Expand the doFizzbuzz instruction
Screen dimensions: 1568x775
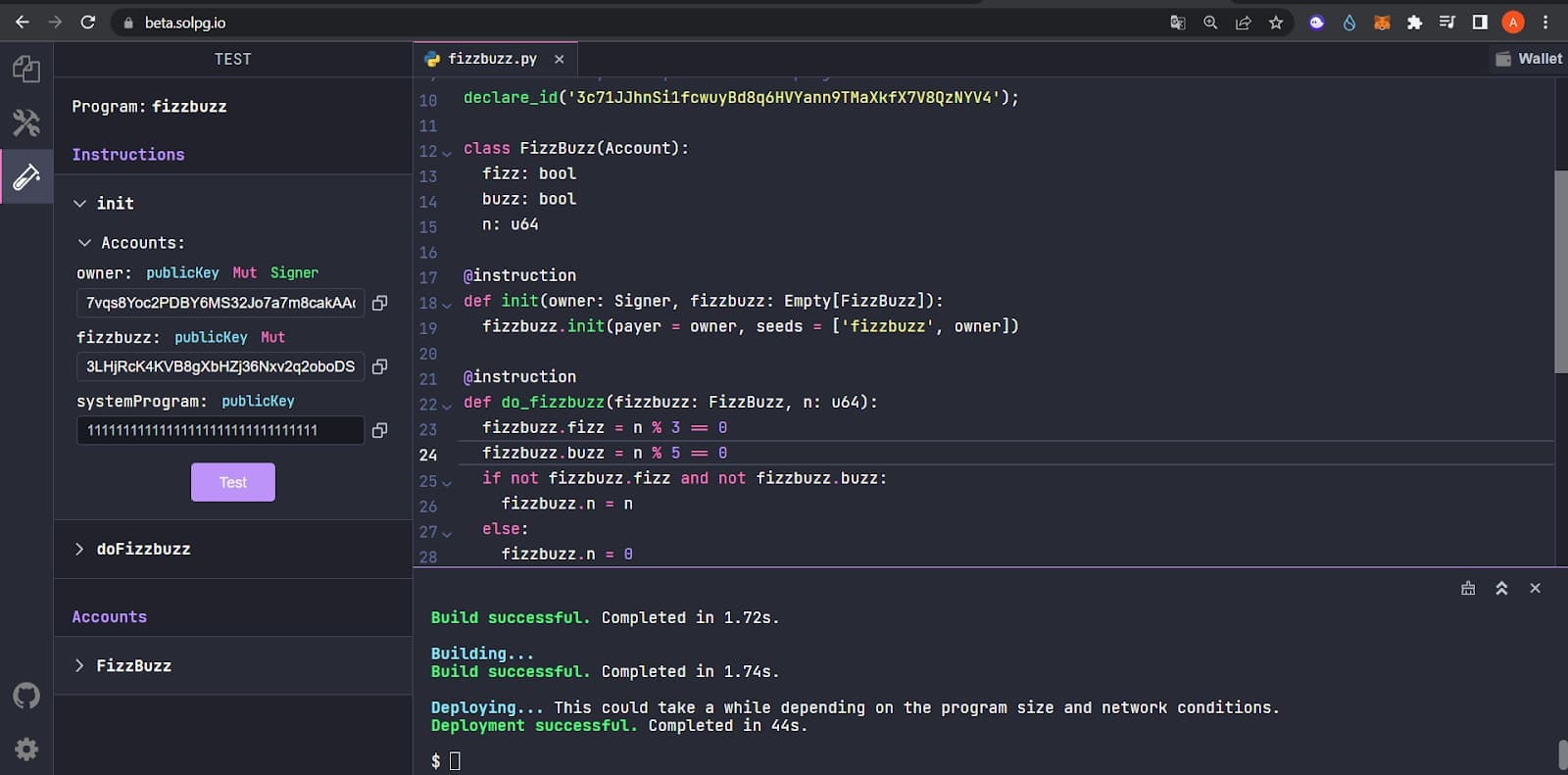[80, 550]
